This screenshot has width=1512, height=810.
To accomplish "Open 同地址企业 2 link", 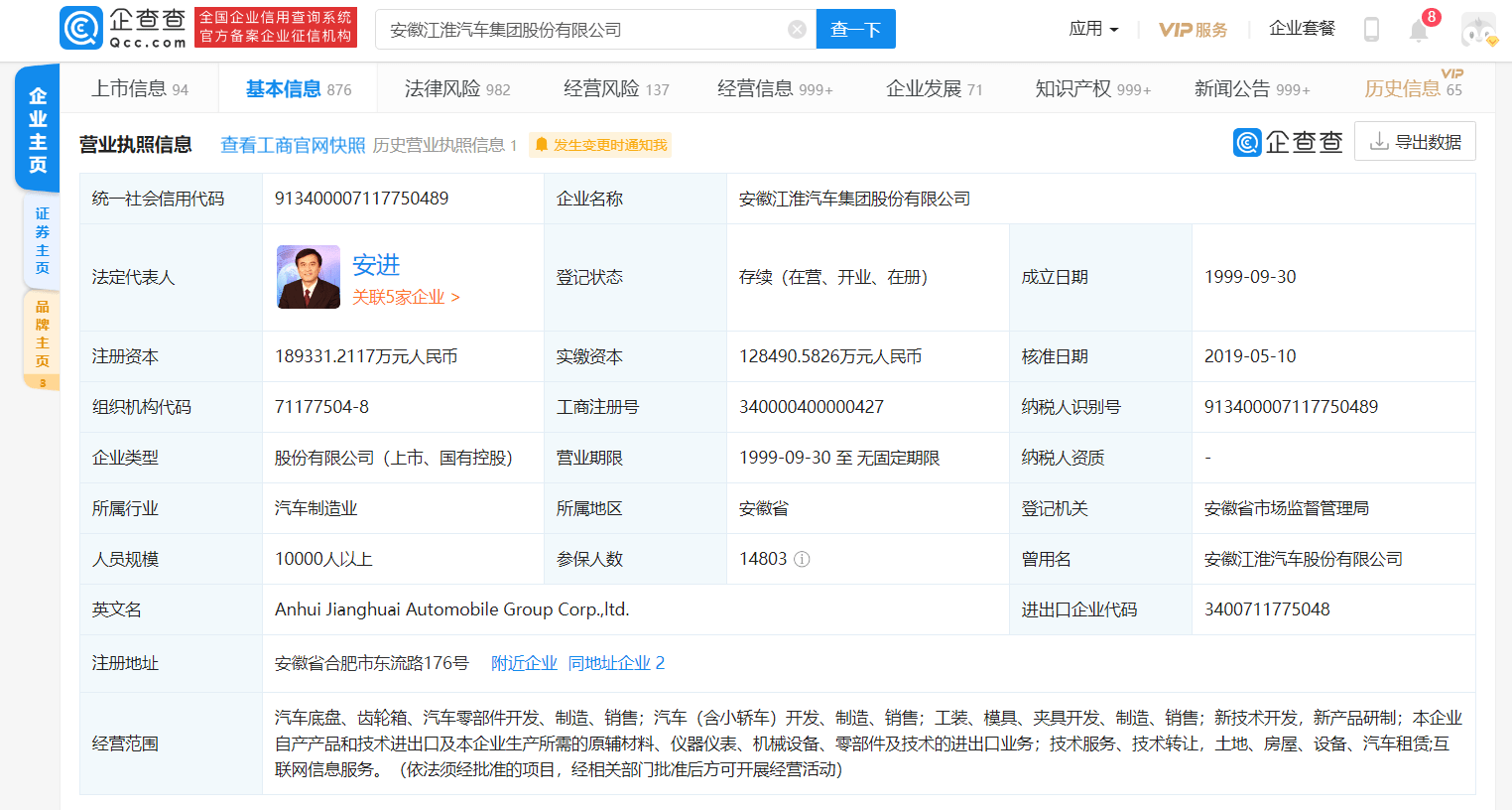I will pos(616,663).
